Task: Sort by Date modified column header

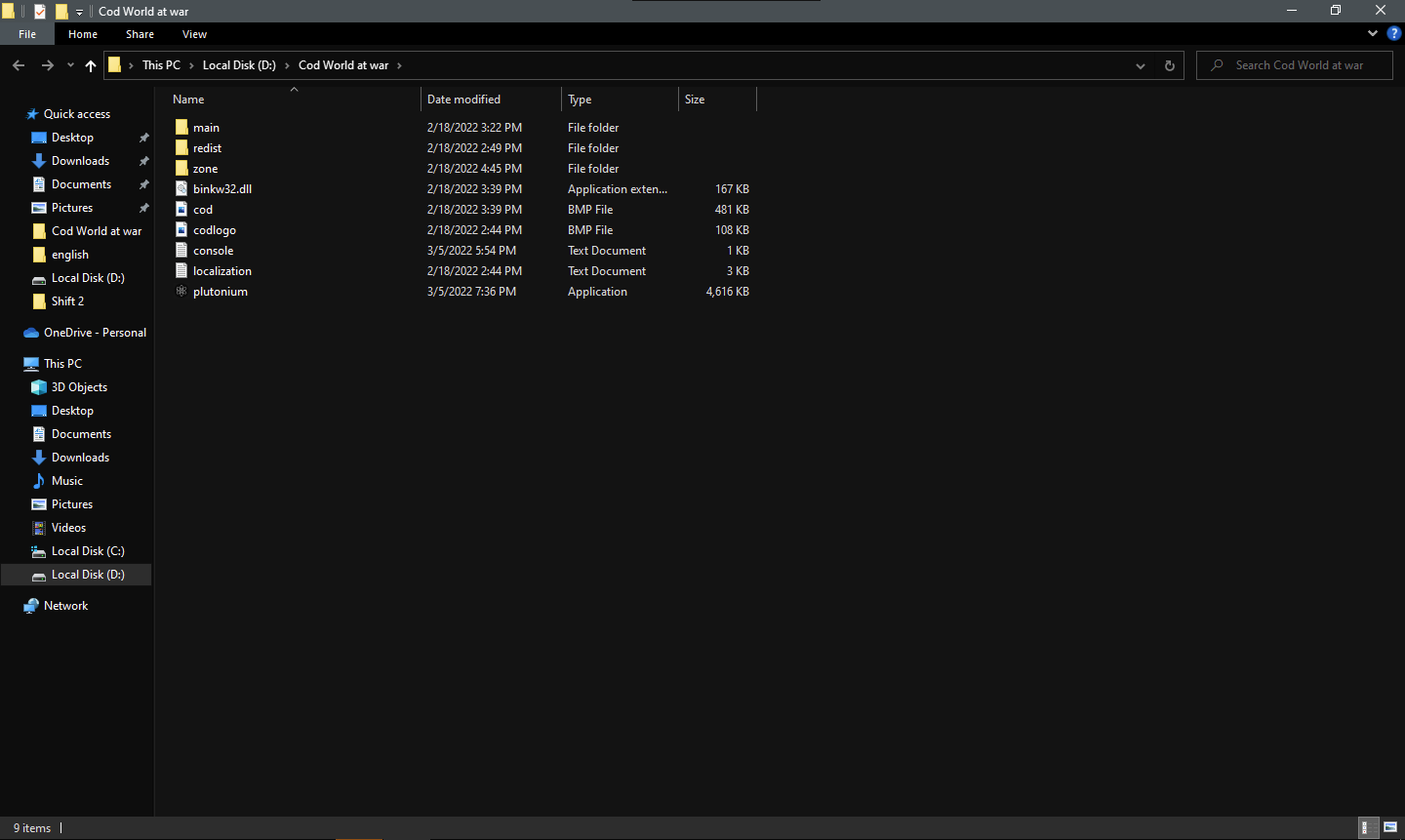Action: [492, 100]
